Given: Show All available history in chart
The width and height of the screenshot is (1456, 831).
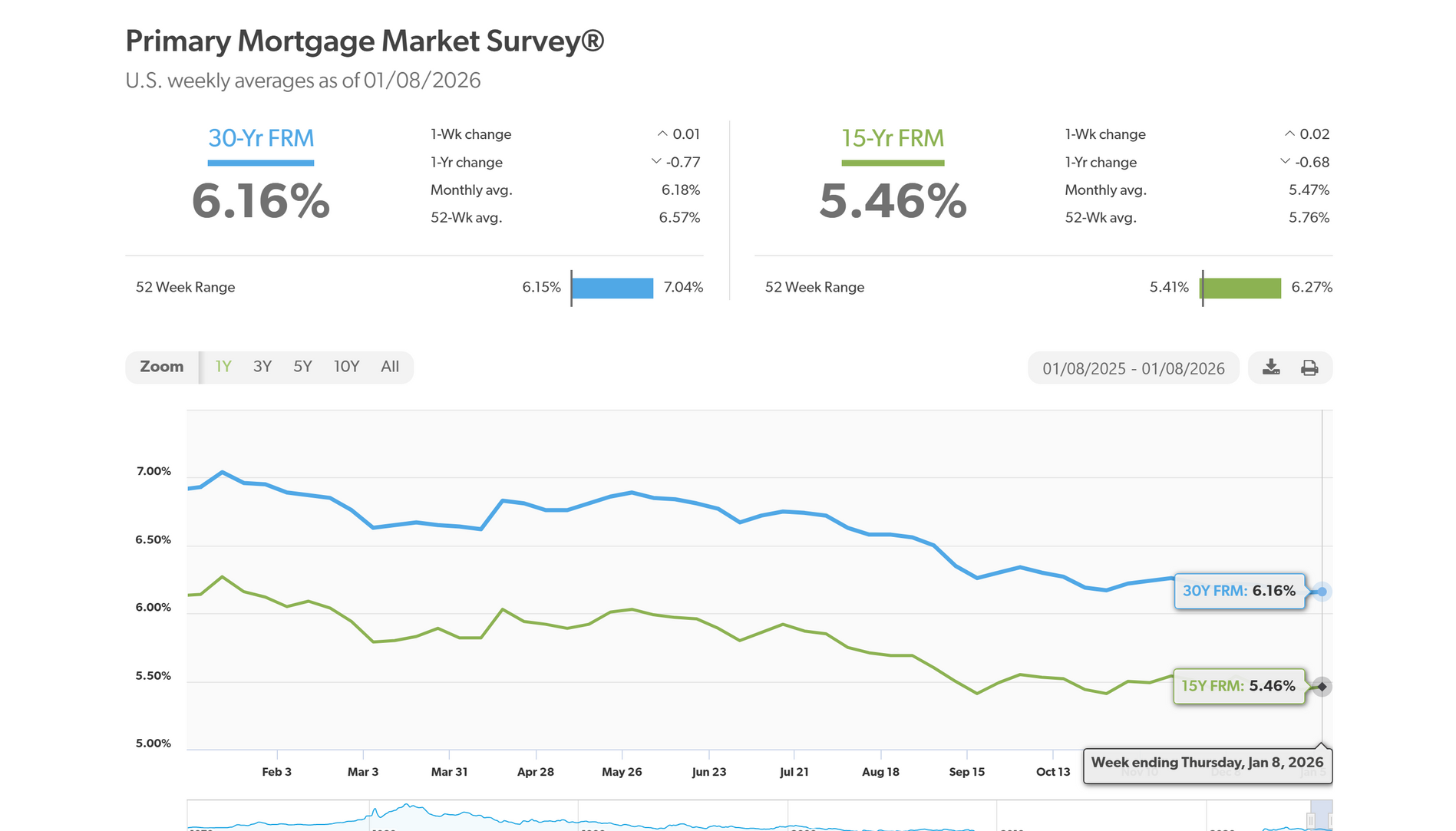Looking at the screenshot, I should tap(390, 367).
